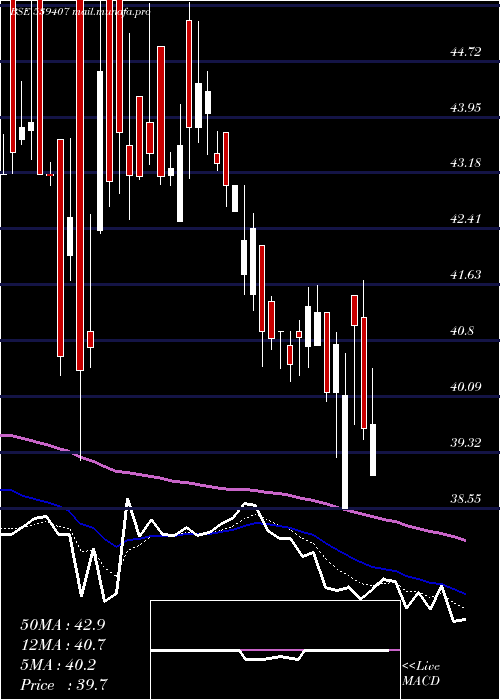The height and width of the screenshot is (700, 500).
Task: Click the 44.72 price axis label
Action: 466,52
